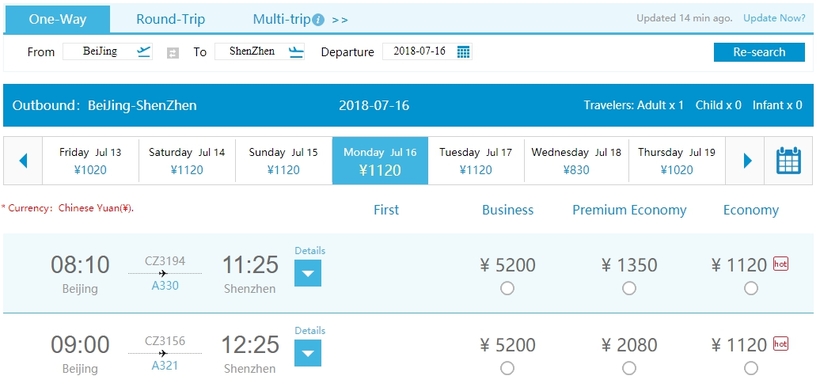Click the swap cities arrows icon
The width and height of the screenshot is (820, 391).
pos(173,53)
